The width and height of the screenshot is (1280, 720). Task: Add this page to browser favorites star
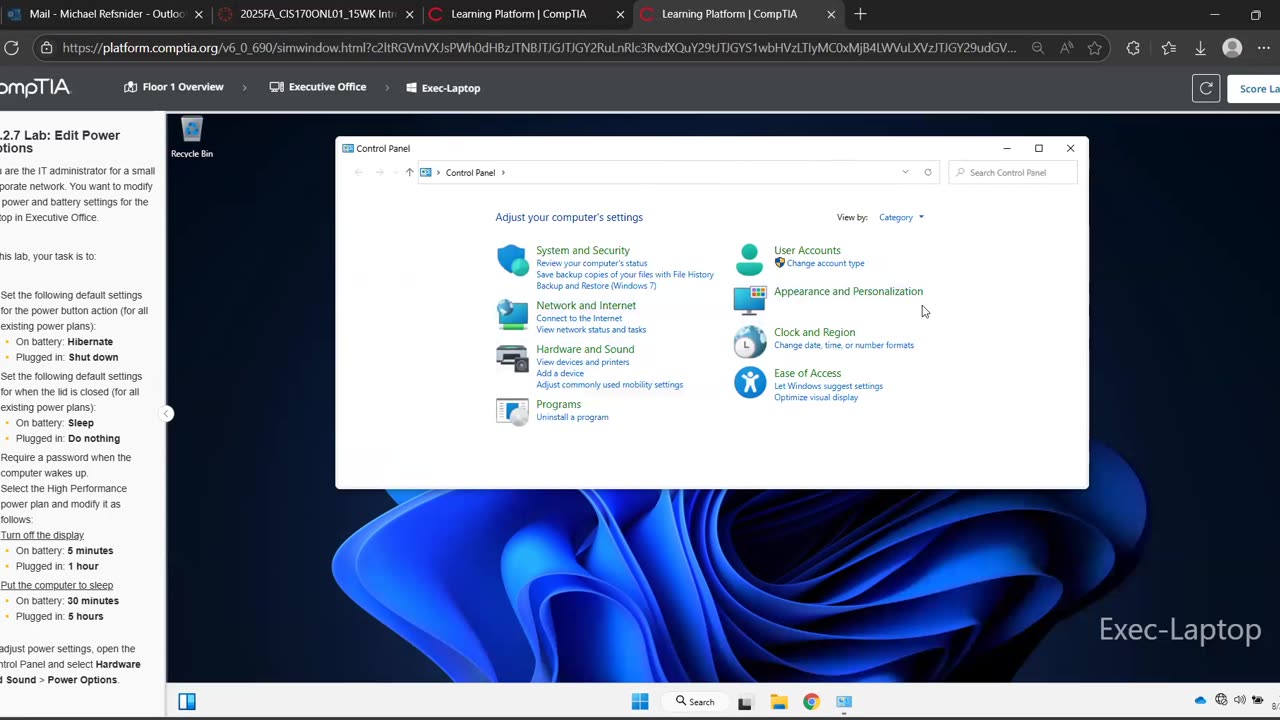click(x=1095, y=47)
